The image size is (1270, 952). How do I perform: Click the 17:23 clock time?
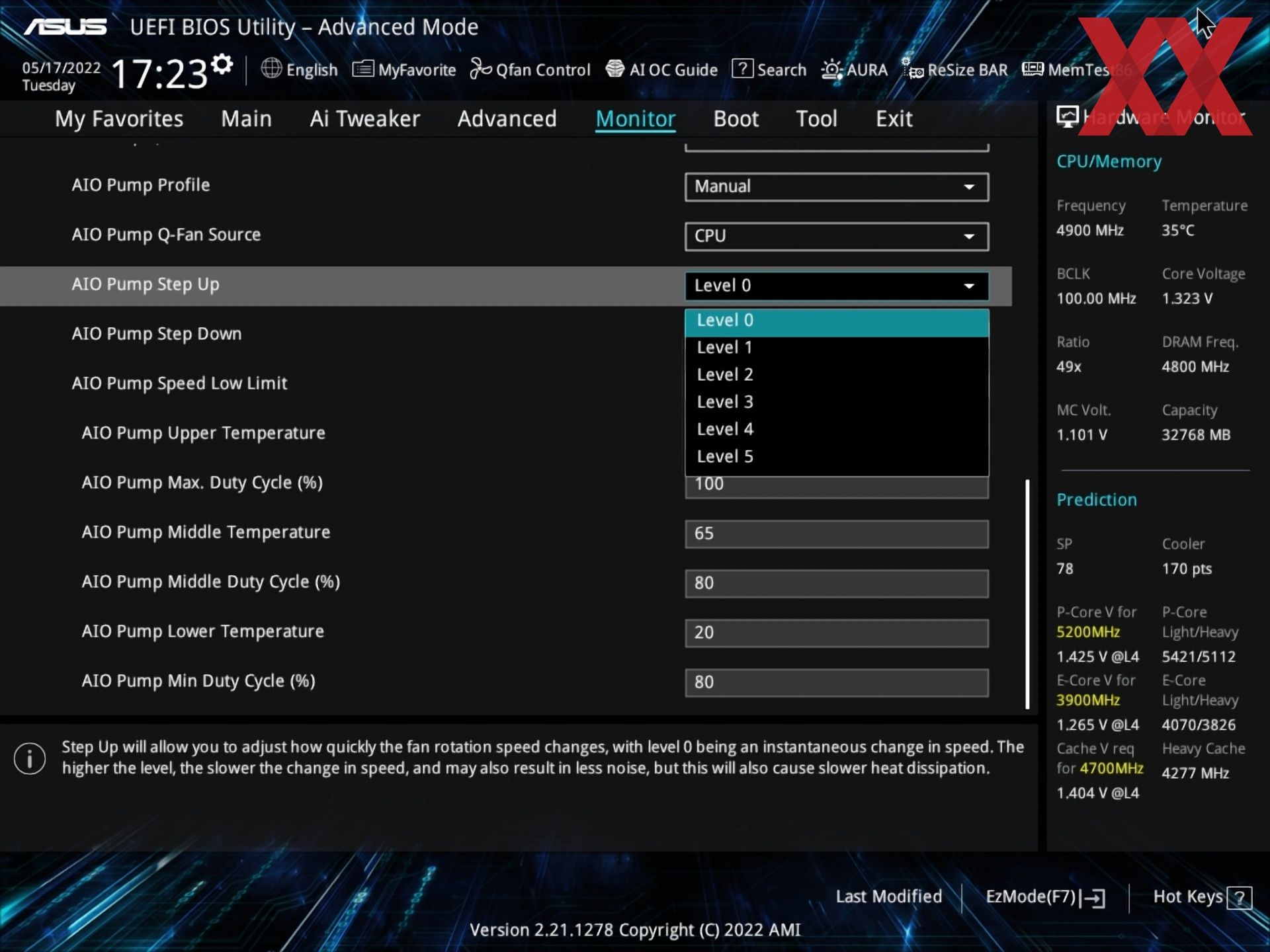(x=159, y=73)
